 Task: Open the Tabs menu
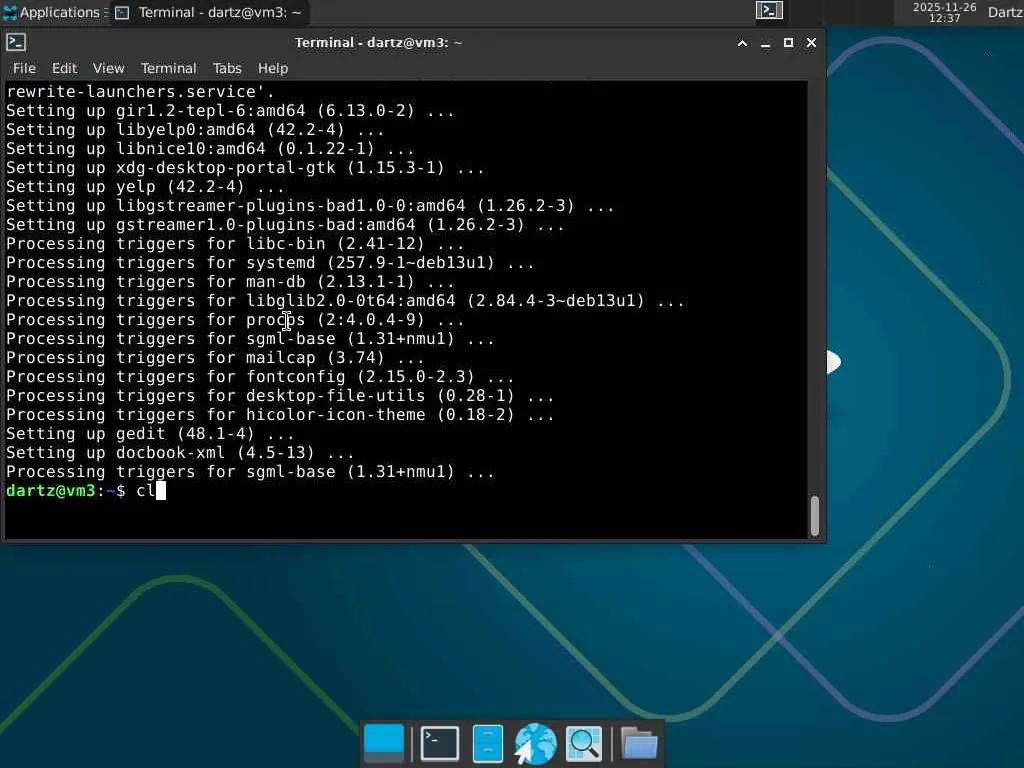[x=227, y=68]
